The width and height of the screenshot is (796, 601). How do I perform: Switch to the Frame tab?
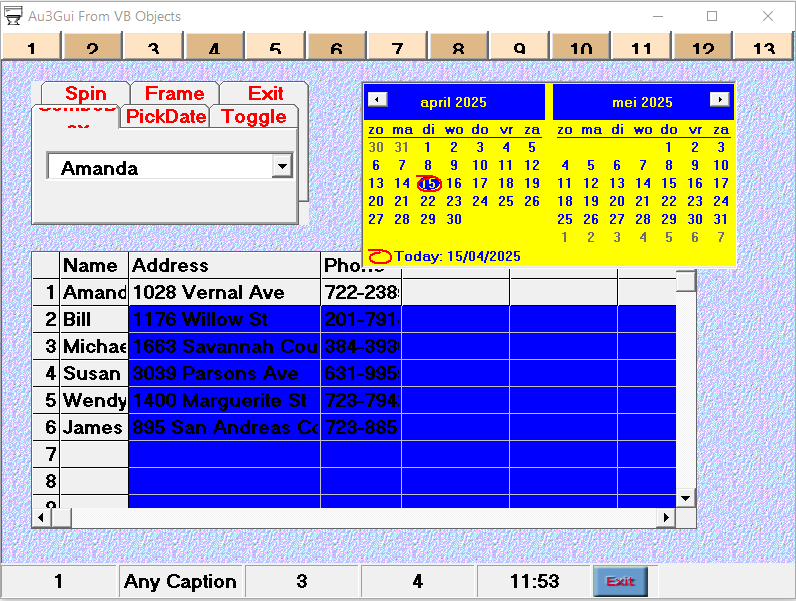[175, 93]
